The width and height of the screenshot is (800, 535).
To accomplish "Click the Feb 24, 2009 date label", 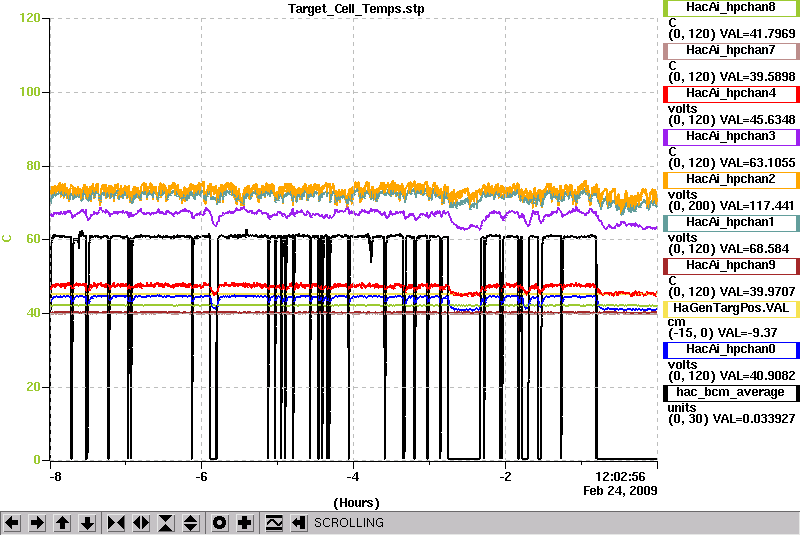I will pyautogui.click(x=620, y=491).
